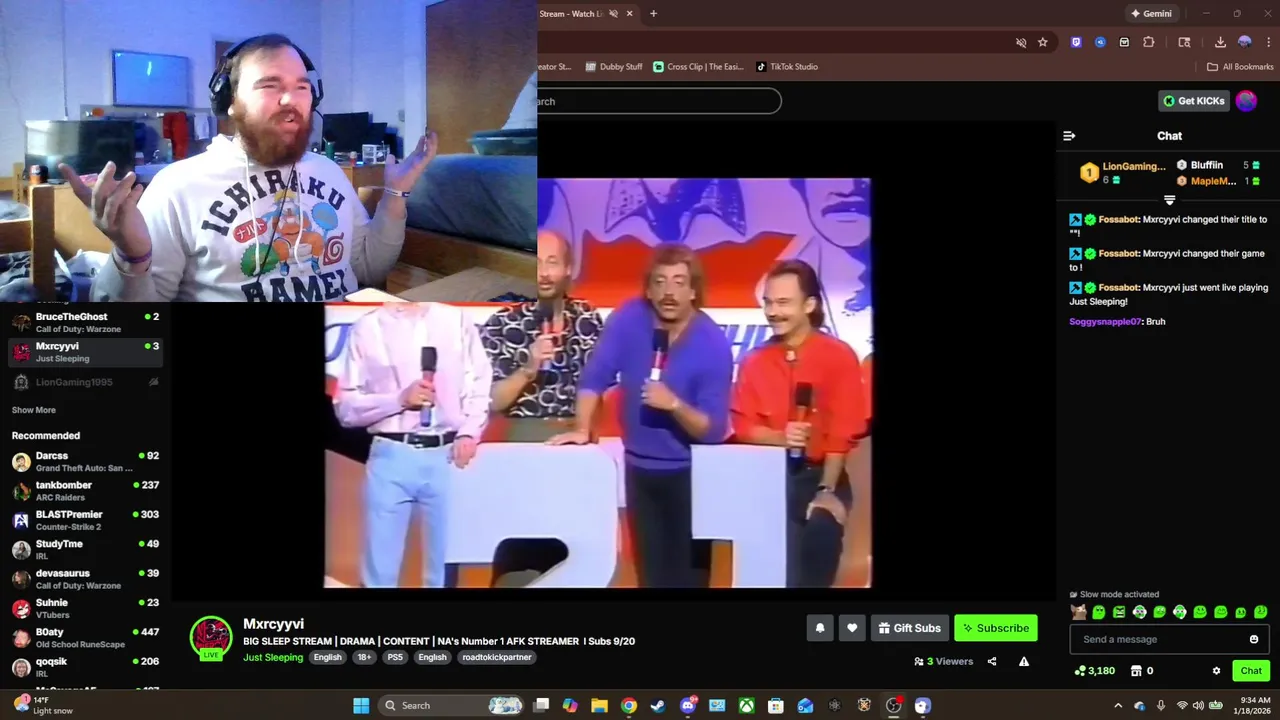Screen dimensions: 1280x720
Task: Open Chrome three-dot menu
Action: [x=1268, y=42]
